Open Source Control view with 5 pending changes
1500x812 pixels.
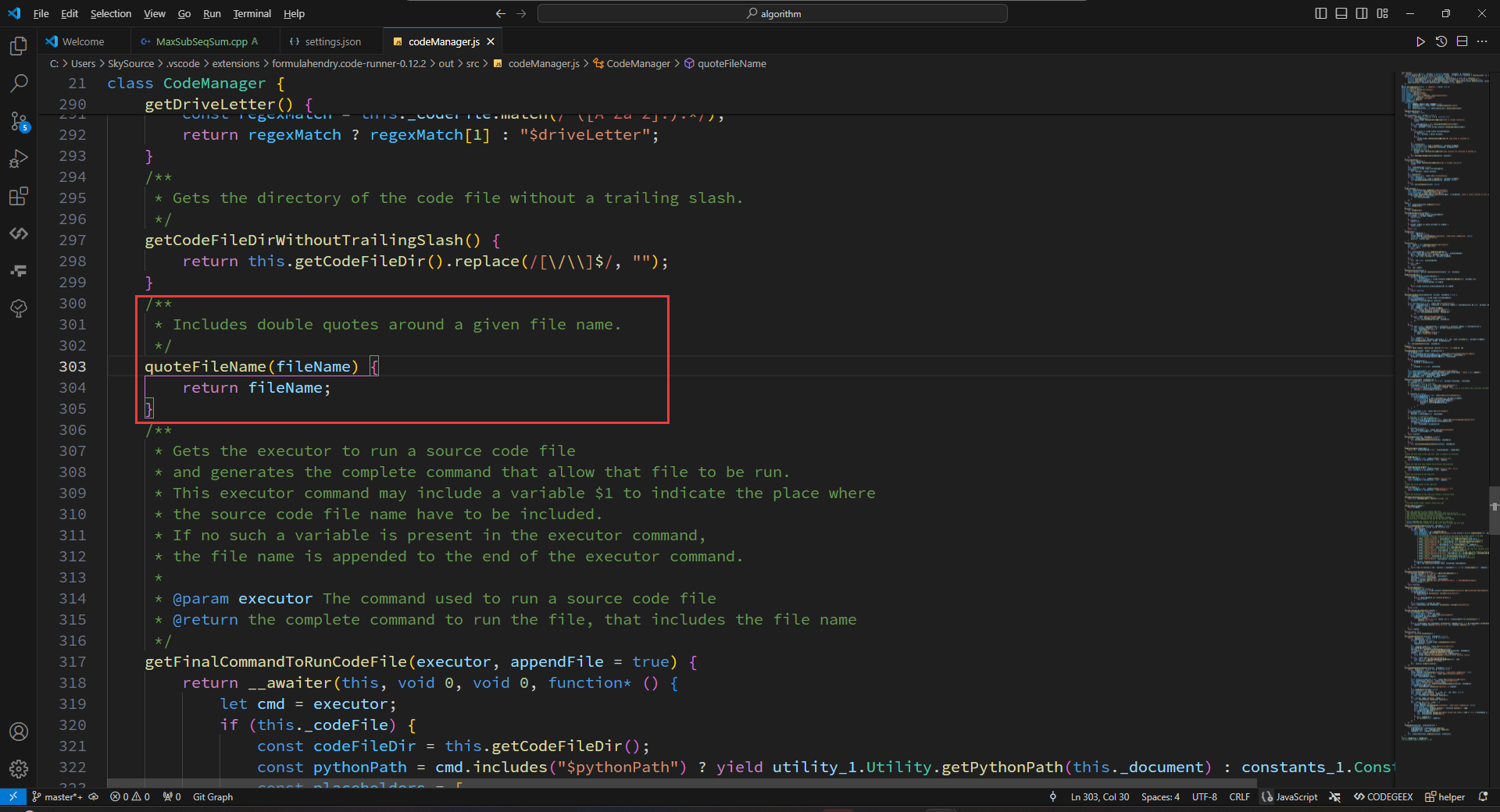point(19,121)
